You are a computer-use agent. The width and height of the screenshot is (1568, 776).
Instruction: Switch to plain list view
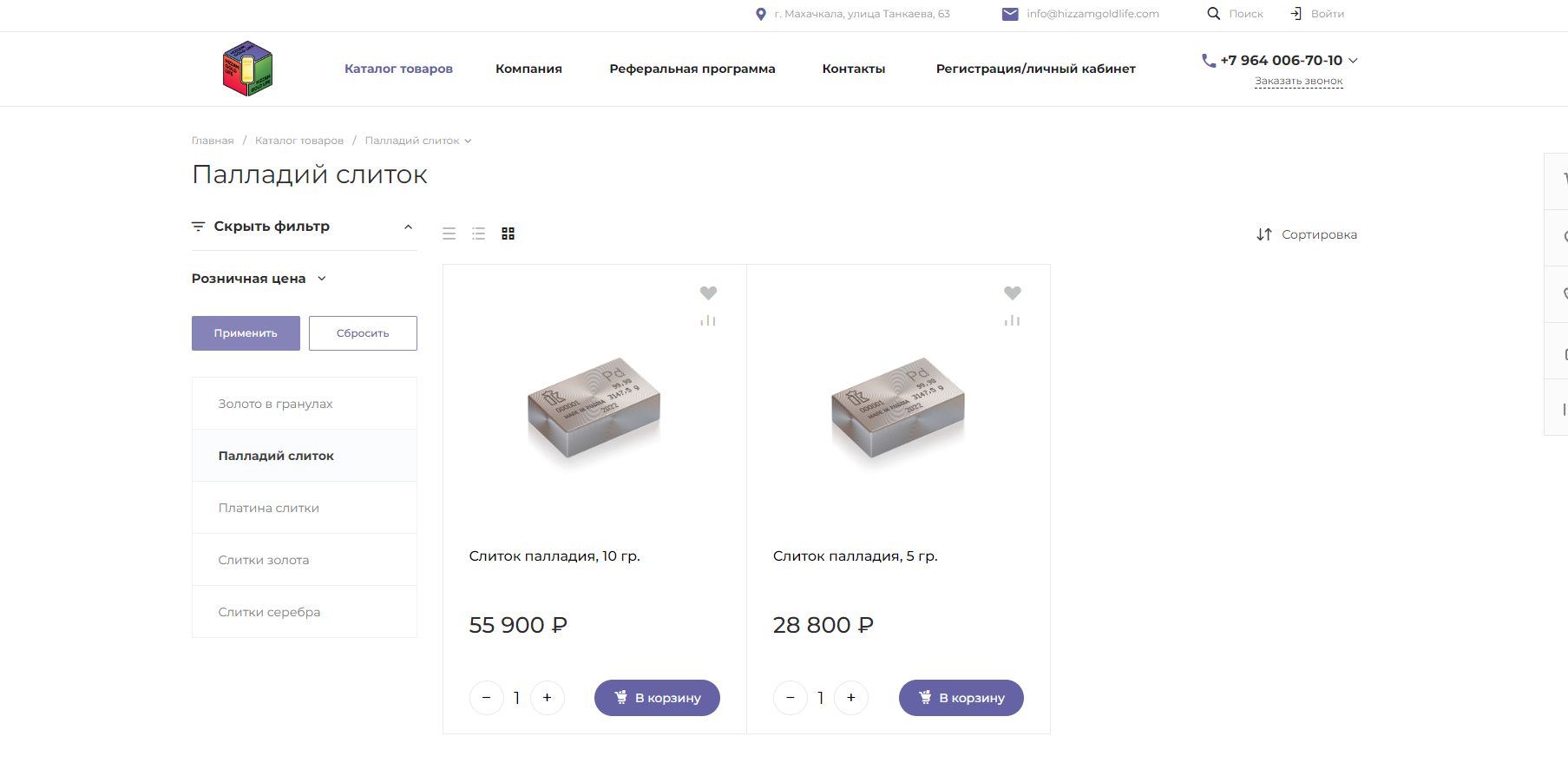tap(449, 233)
